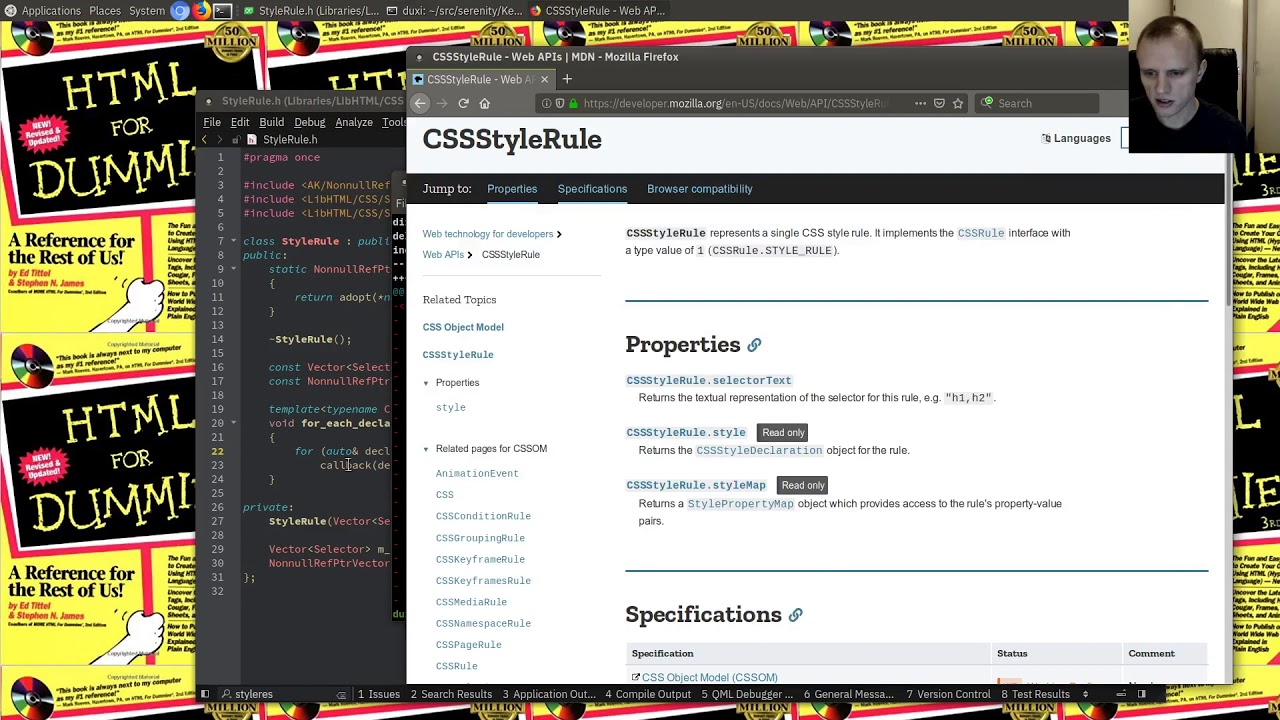The image size is (1280, 720).
Task: Go forward in Qt Creator editor history
Action: pyautogui.click(x=221, y=140)
